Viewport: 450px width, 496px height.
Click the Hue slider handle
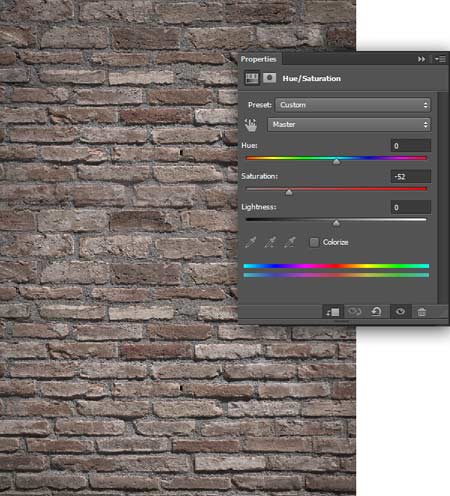point(337,162)
